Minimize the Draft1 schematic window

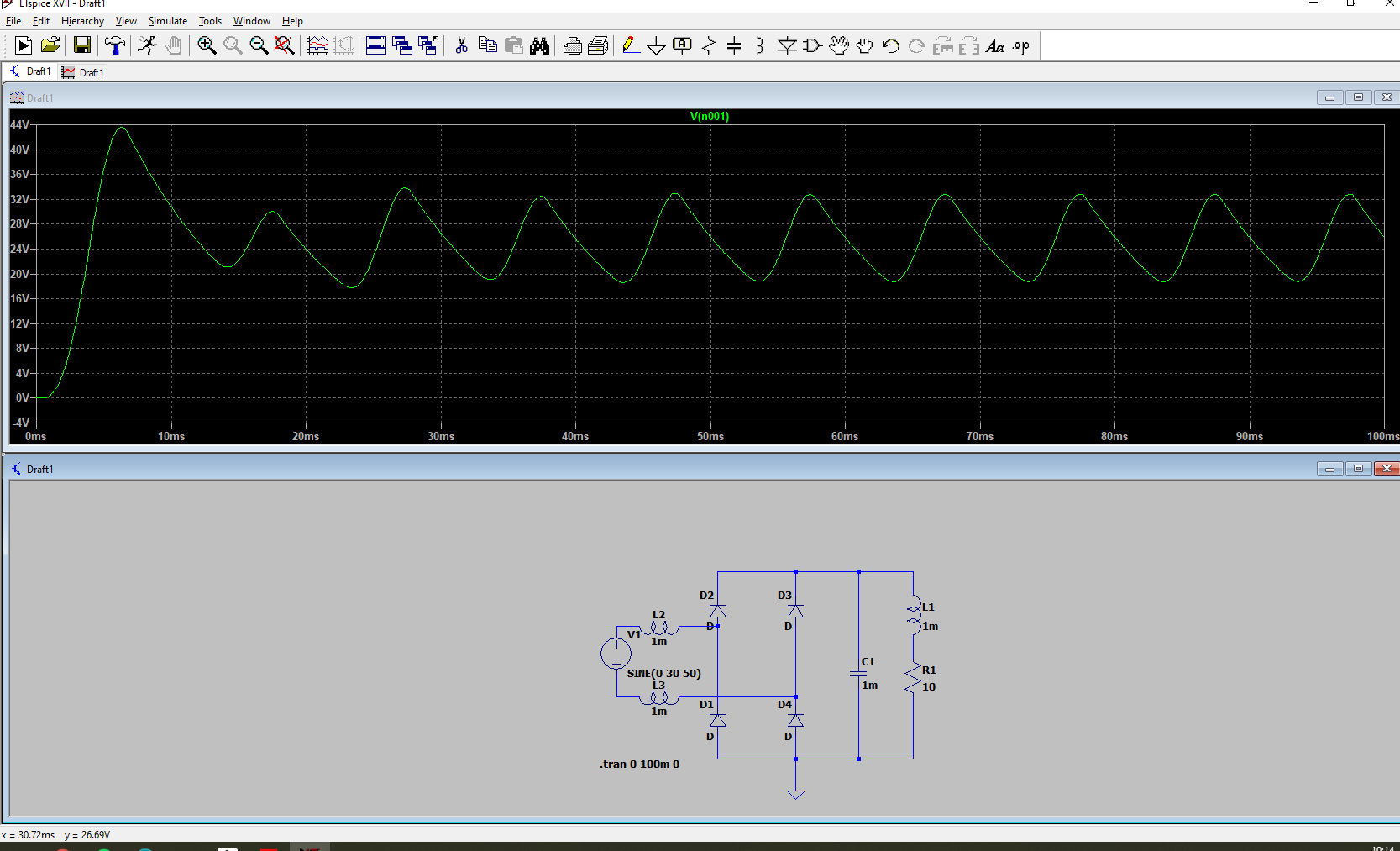click(x=1329, y=469)
